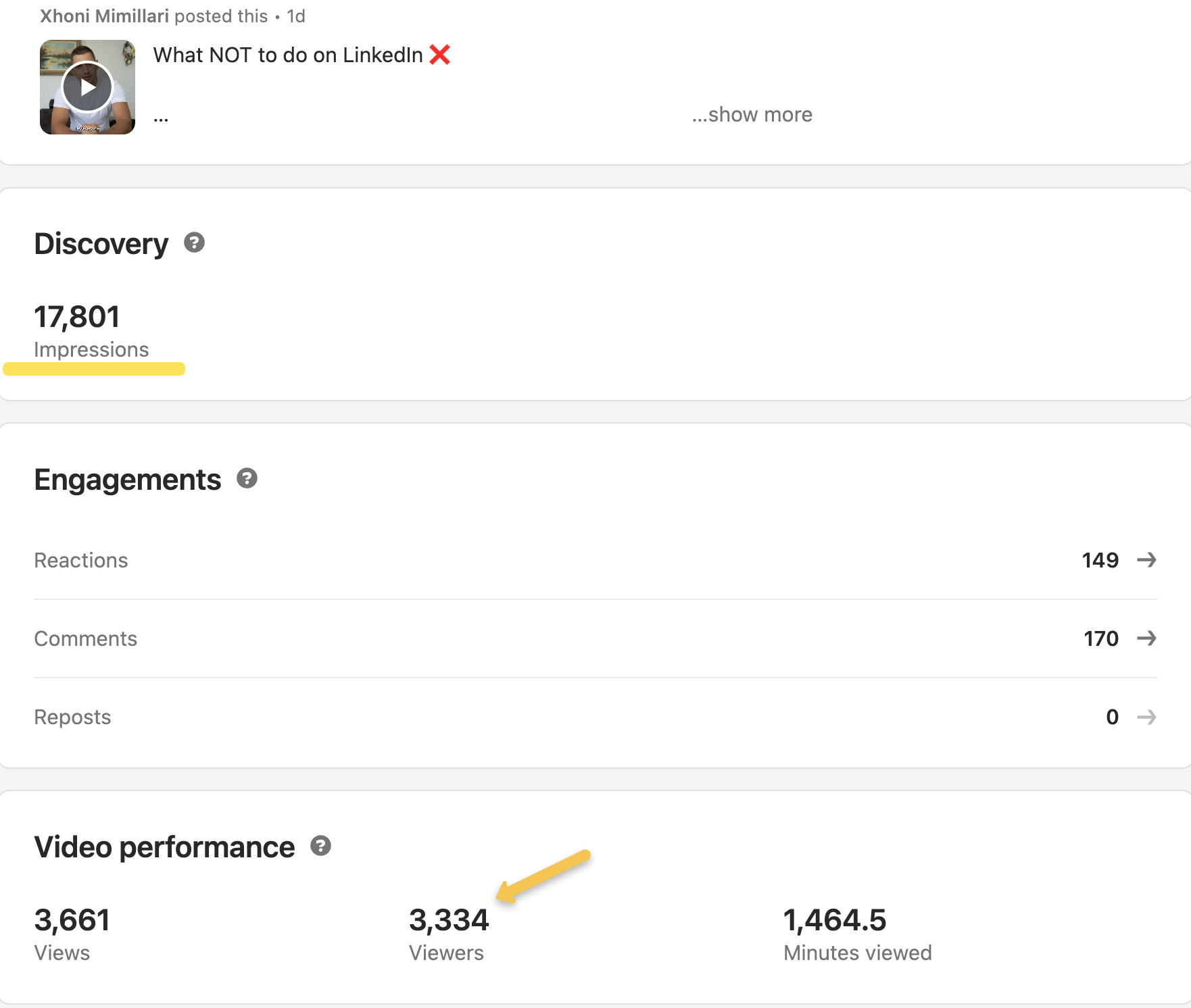1191x1008 pixels.
Task: Click the 3,661 Views metric
Action: coord(72,920)
